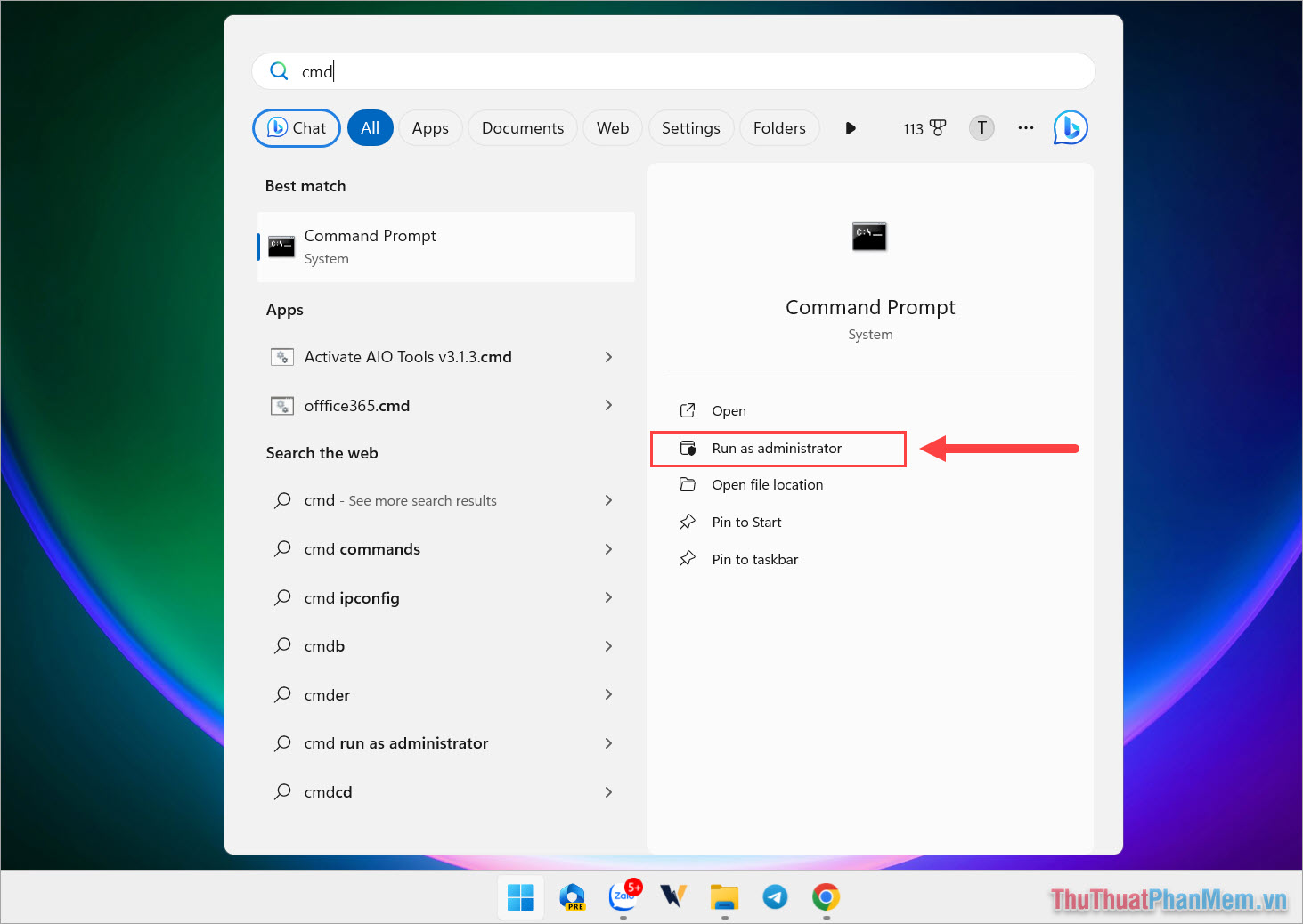1303x924 pixels.
Task: Click the search magnifier icon in the search box
Action: pyautogui.click(x=279, y=70)
